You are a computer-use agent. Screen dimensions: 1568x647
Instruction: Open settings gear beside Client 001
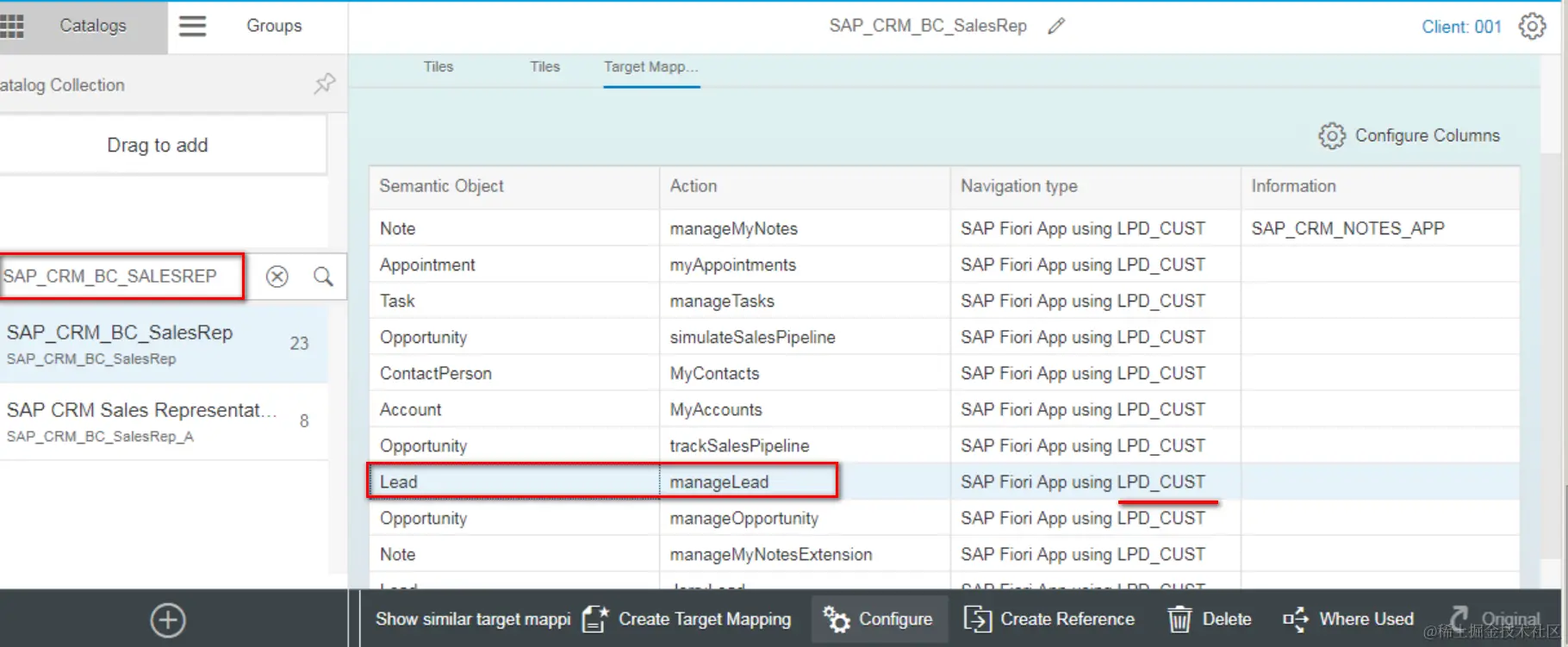[x=1533, y=26]
